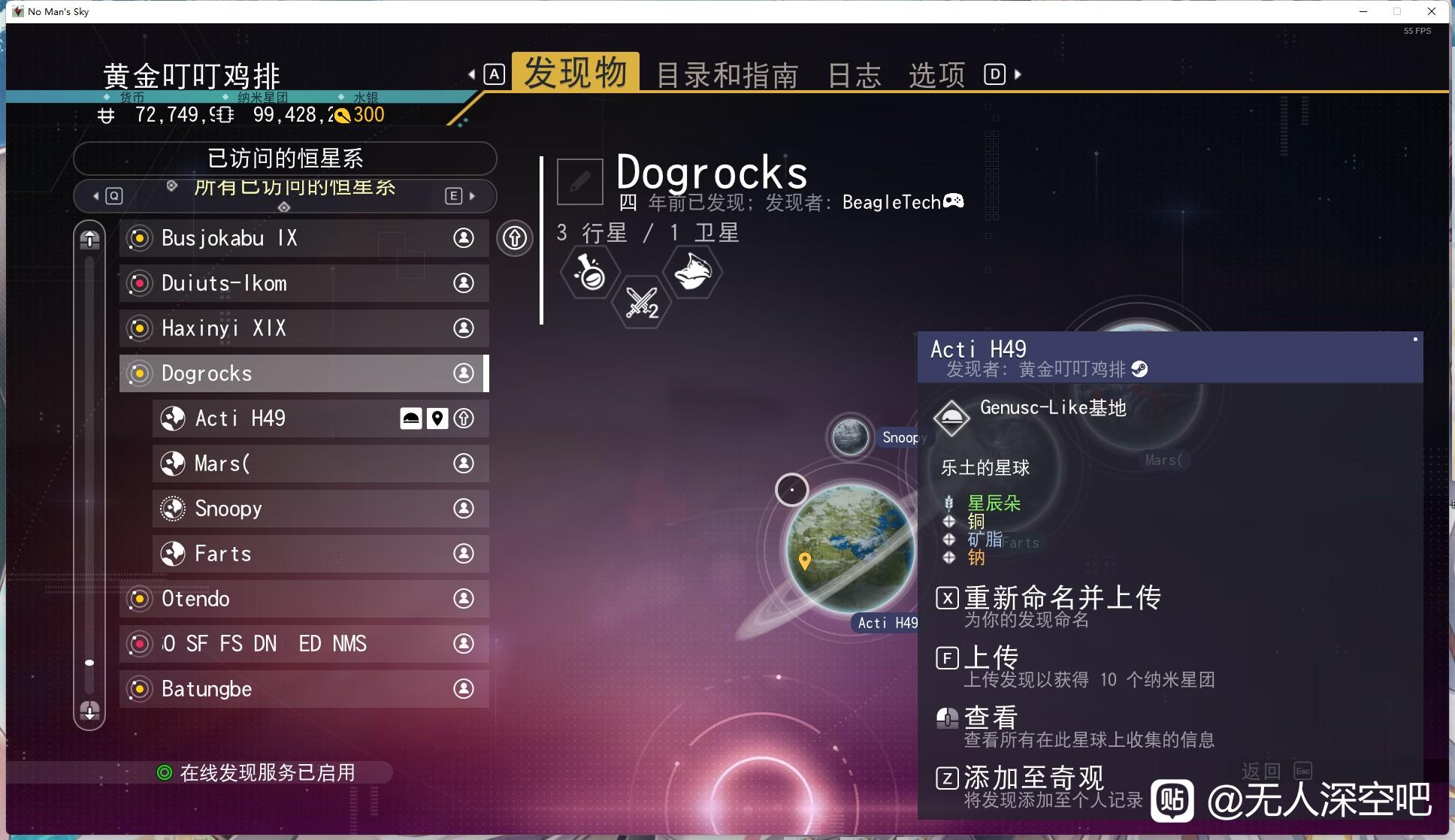Click the Gek race head icon
Viewport: 1455px width, 840px height.
pos(692,272)
